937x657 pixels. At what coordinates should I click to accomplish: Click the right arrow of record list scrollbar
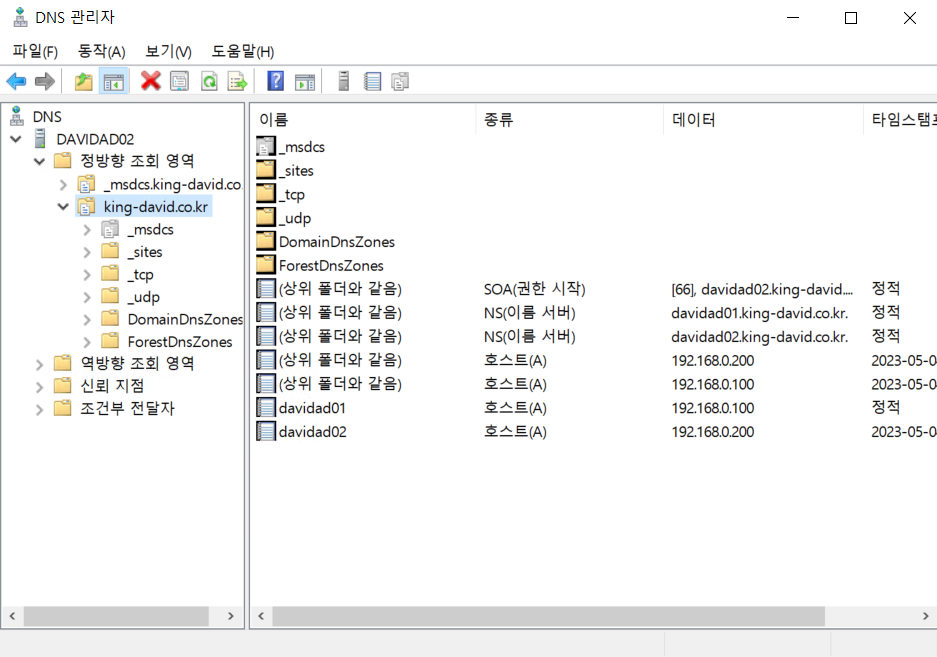coord(926,616)
